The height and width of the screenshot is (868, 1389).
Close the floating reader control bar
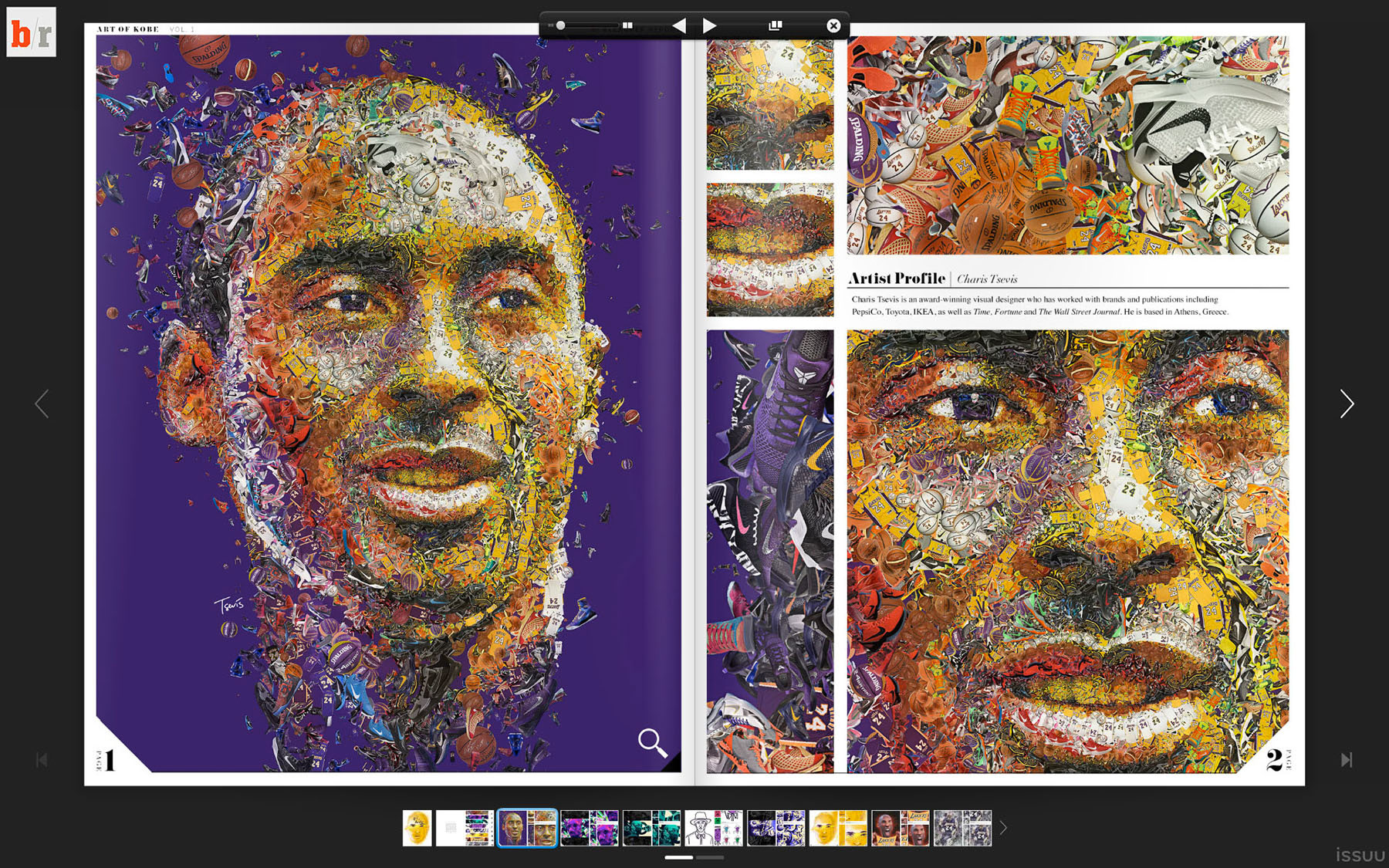click(x=833, y=25)
